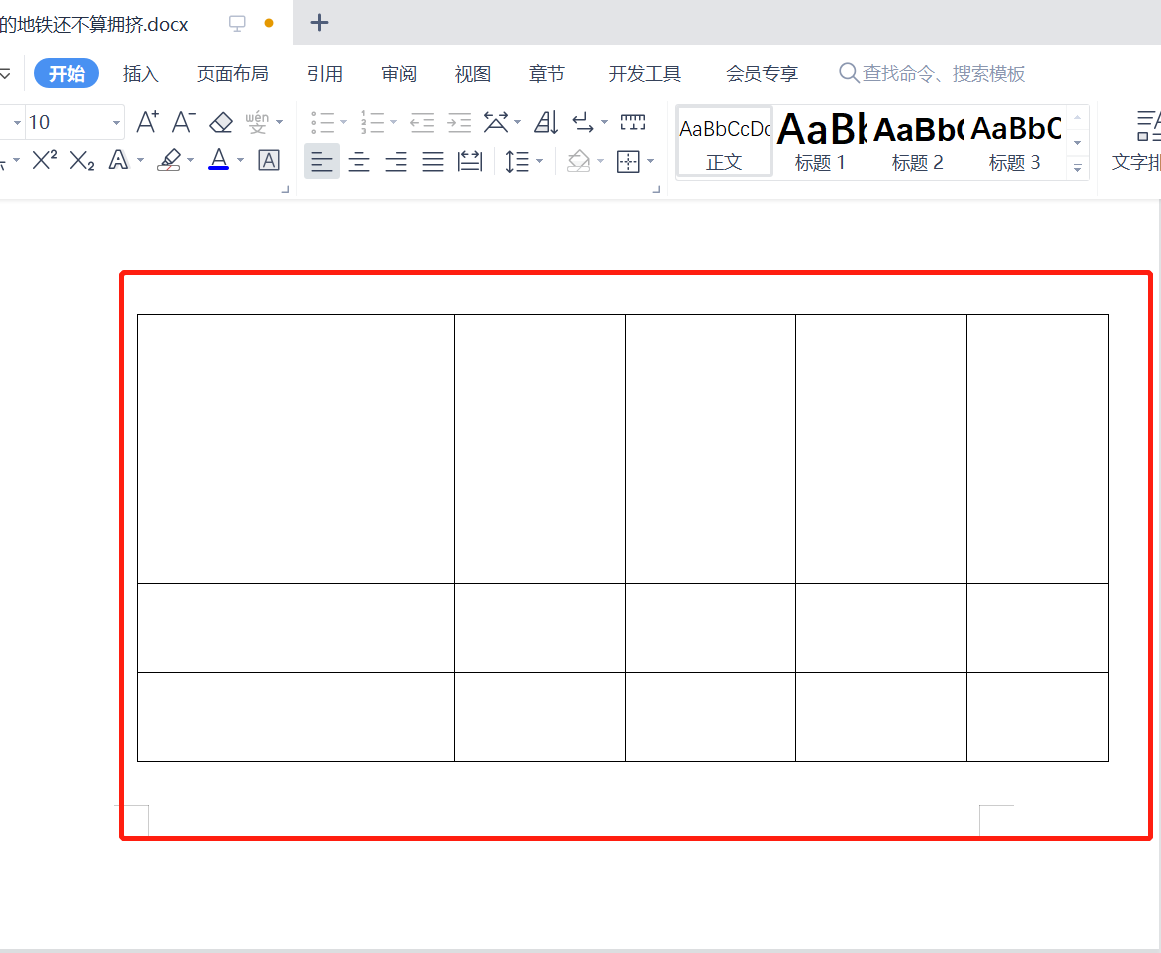Apply paragraph shading fill

tap(578, 161)
